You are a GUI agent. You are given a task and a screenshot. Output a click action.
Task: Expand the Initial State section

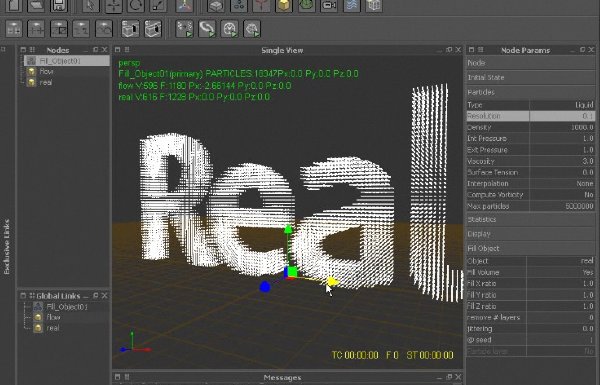(x=530, y=77)
